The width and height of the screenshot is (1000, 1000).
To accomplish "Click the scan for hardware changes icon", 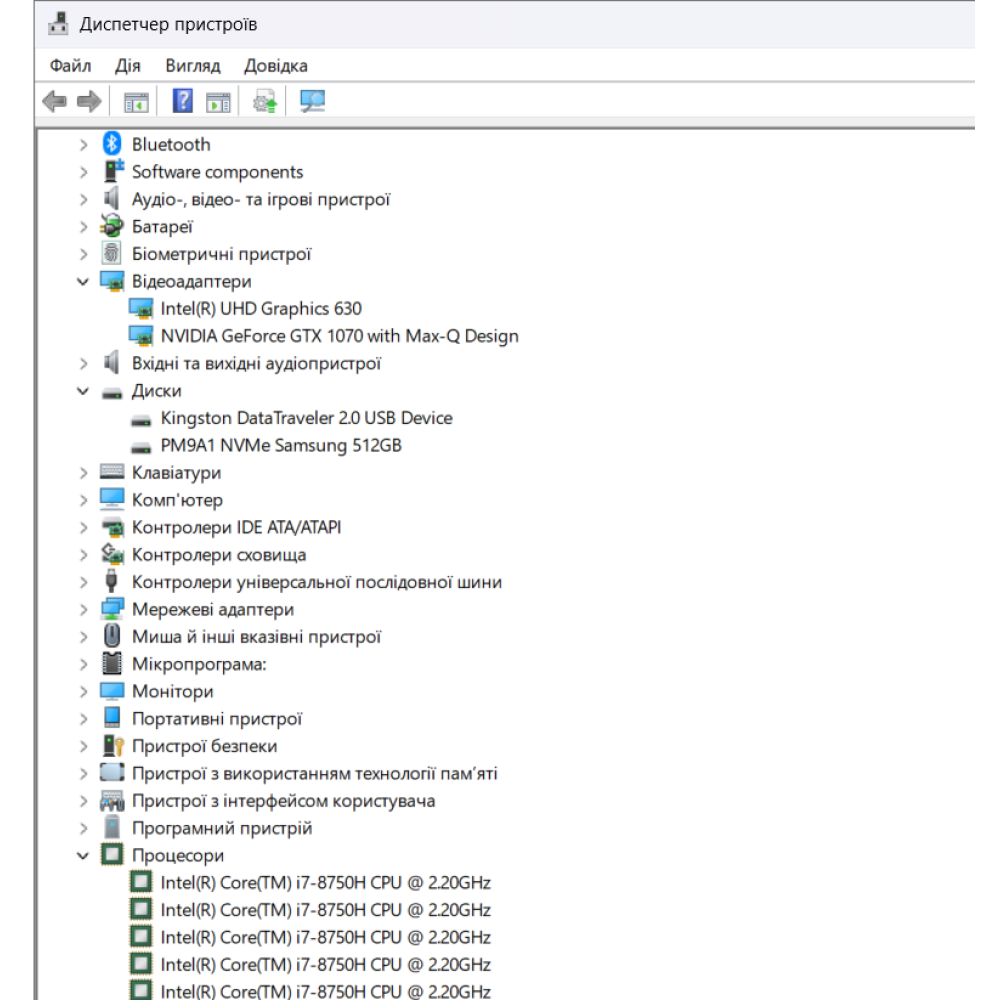I will point(313,101).
